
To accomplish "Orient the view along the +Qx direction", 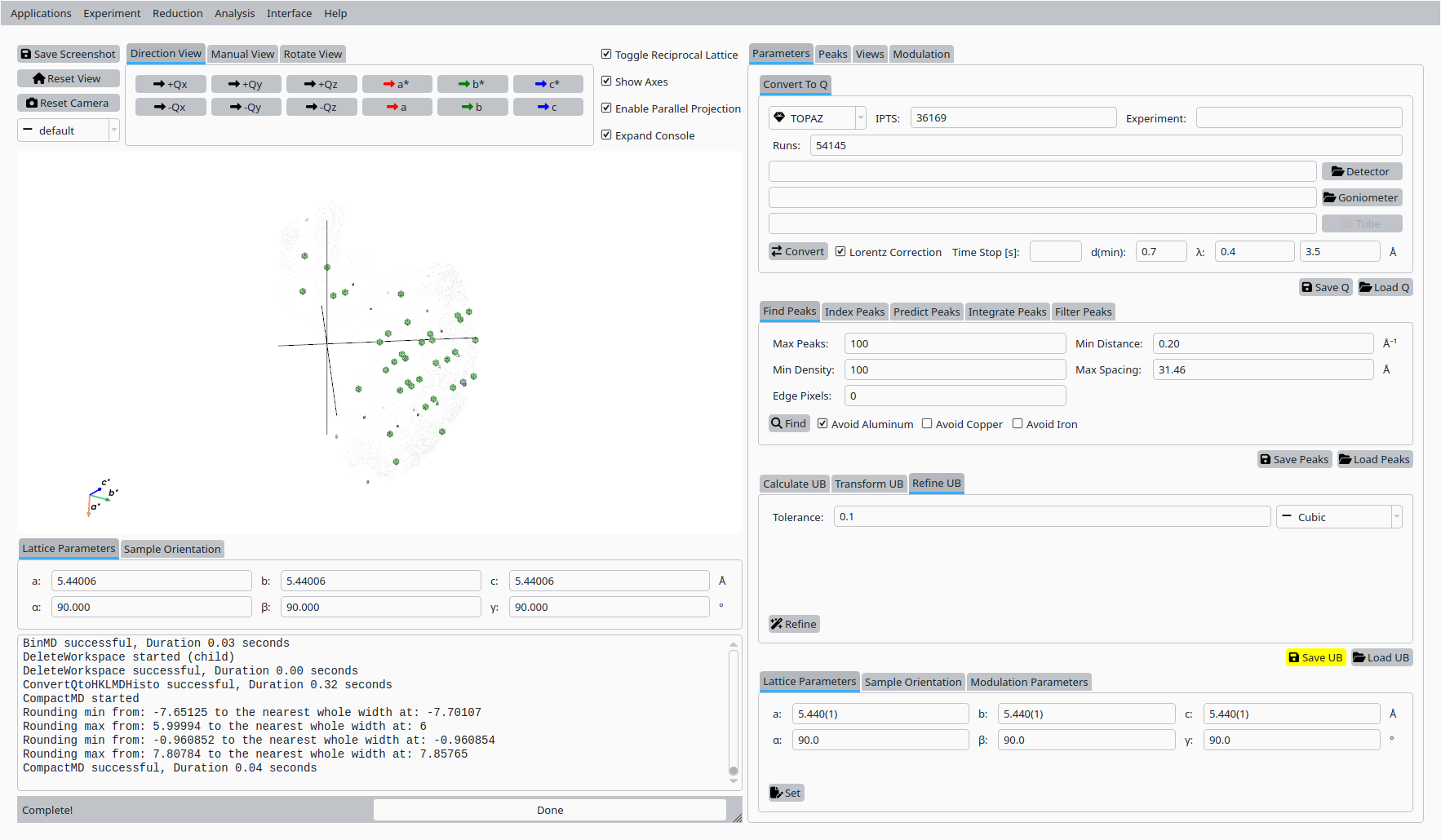I will (x=171, y=84).
